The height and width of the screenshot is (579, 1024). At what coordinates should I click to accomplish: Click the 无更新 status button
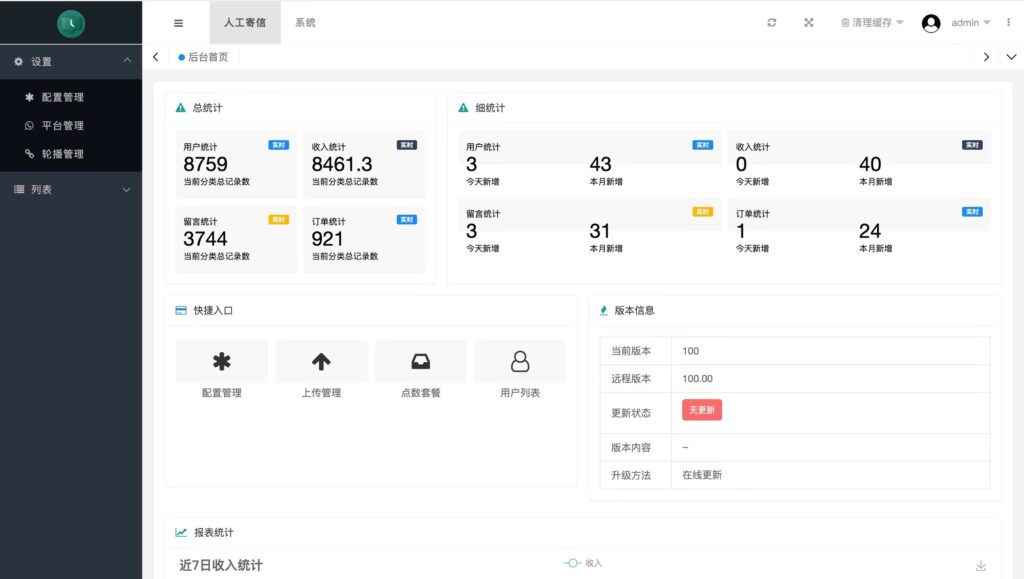(x=701, y=410)
